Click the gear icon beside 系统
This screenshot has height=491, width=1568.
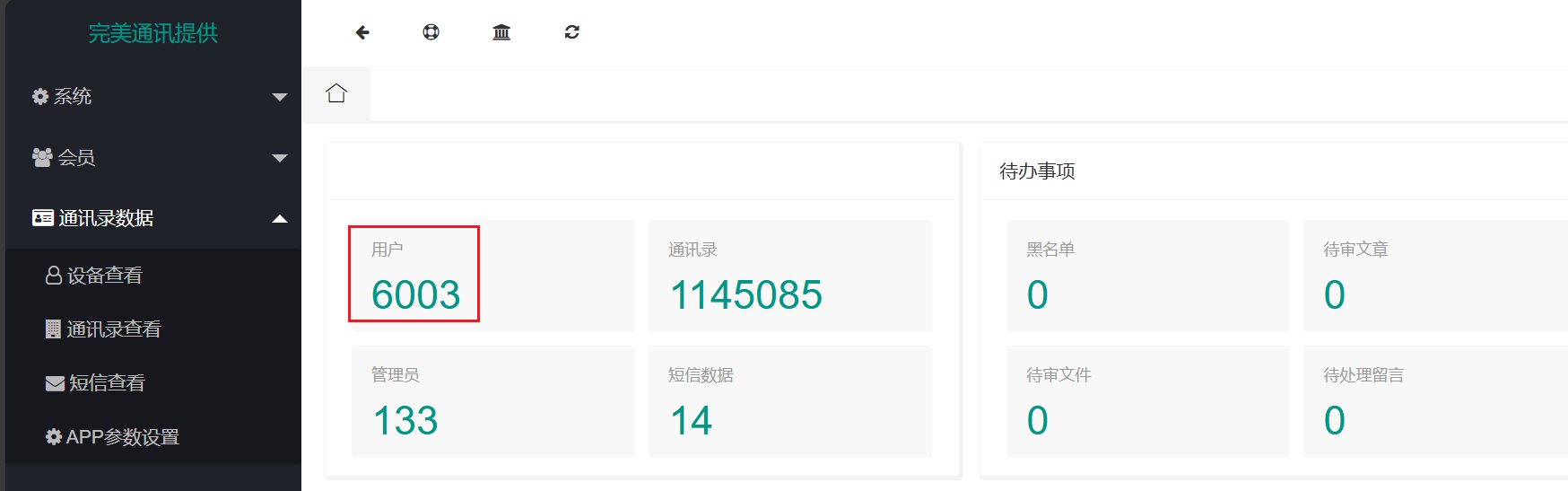point(40,96)
